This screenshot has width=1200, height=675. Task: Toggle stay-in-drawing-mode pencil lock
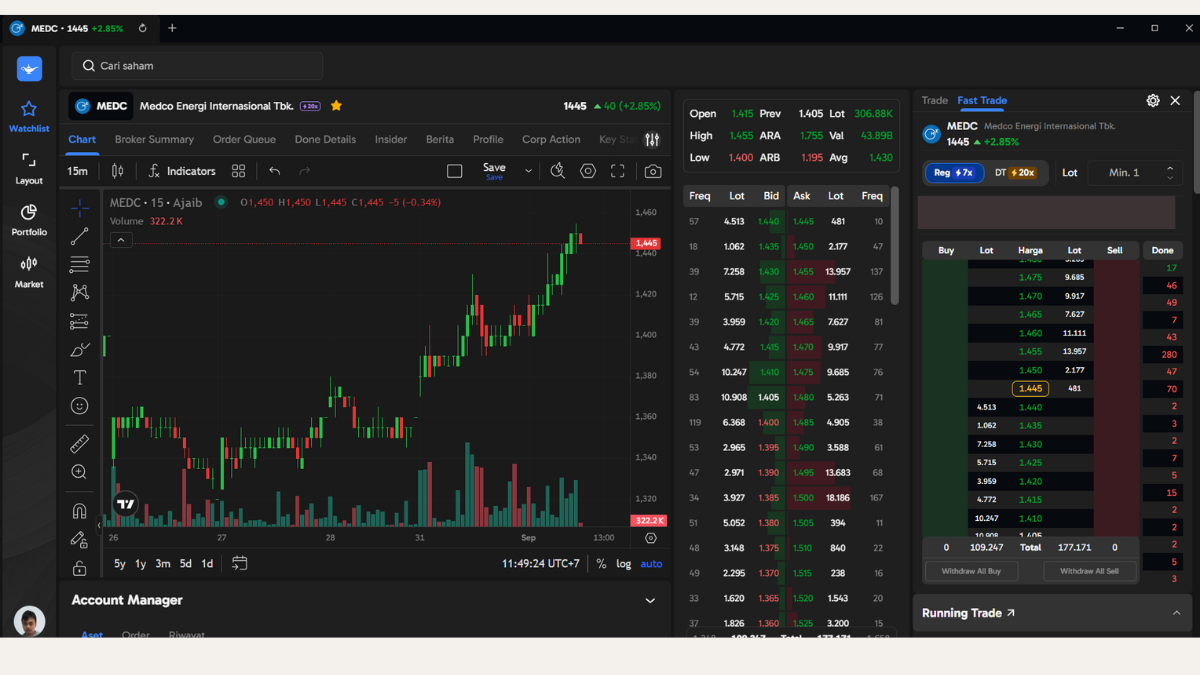tap(79, 540)
